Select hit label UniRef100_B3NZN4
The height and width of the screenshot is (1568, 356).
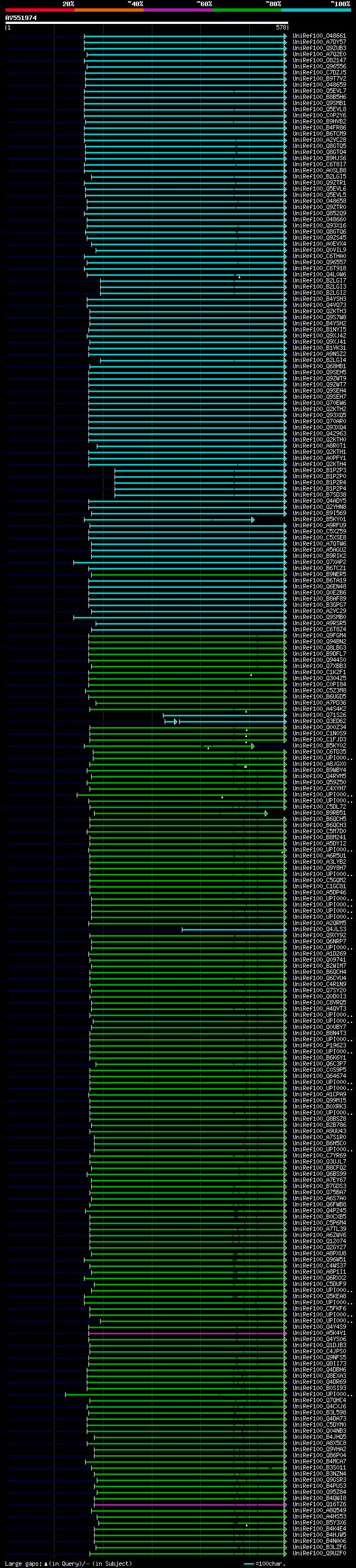(319, 1473)
